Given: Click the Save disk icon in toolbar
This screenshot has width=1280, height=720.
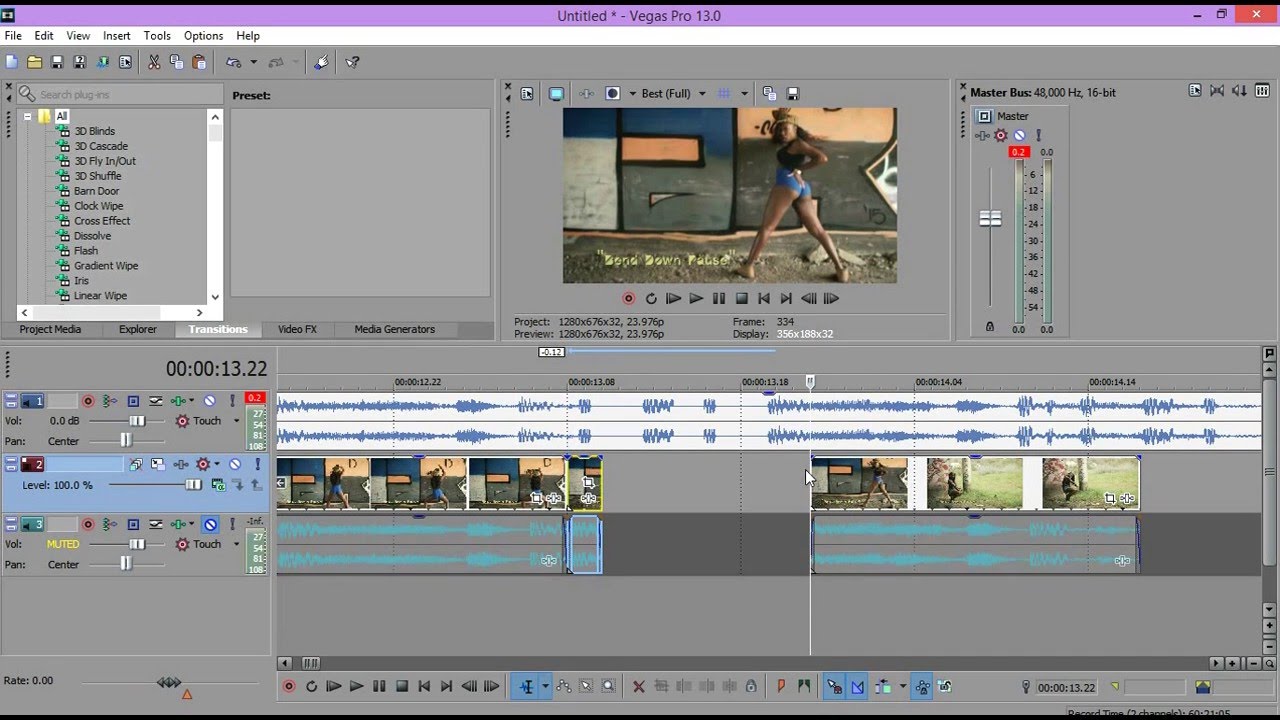Looking at the screenshot, I should 57,62.
